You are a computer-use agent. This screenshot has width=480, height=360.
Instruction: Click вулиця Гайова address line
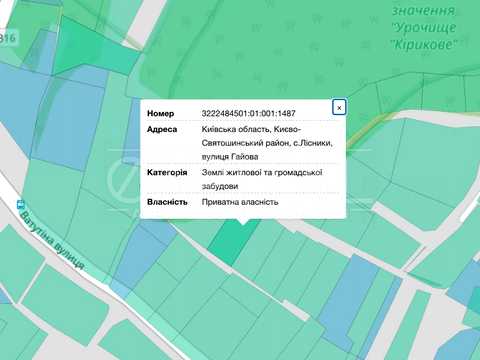coord(230,157)
